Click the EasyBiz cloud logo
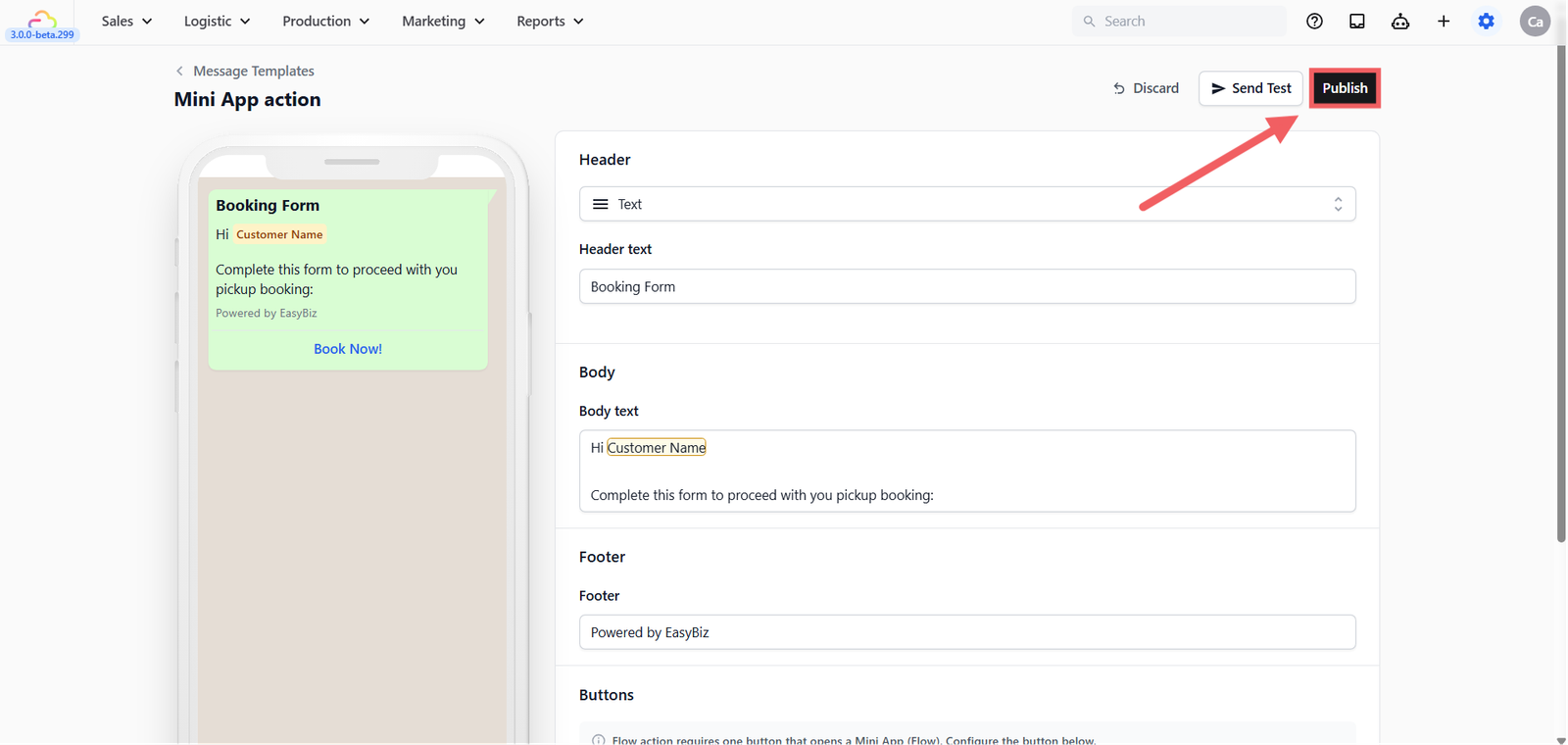Viewport: 1568px width, 745px height. (42, 17)
